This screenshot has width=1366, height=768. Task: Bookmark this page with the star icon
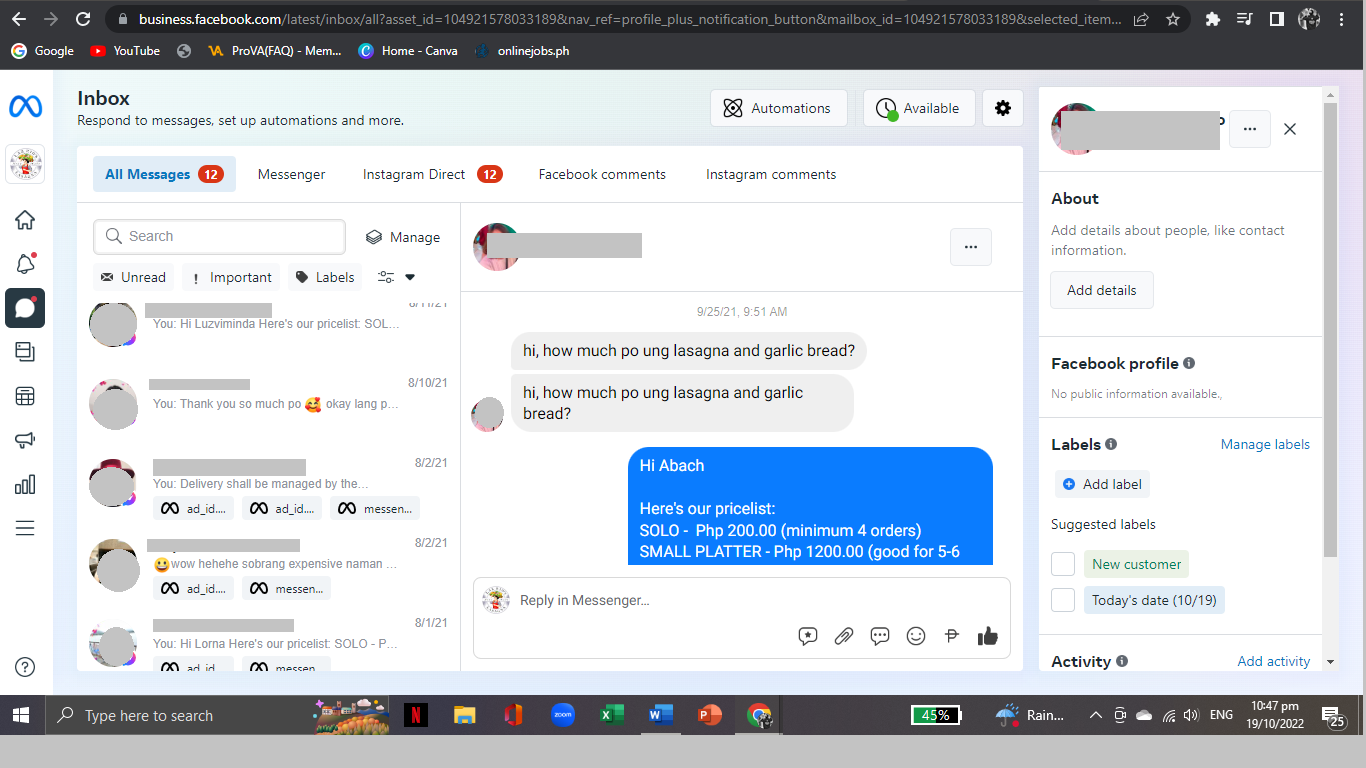[x=1173, y=19]
